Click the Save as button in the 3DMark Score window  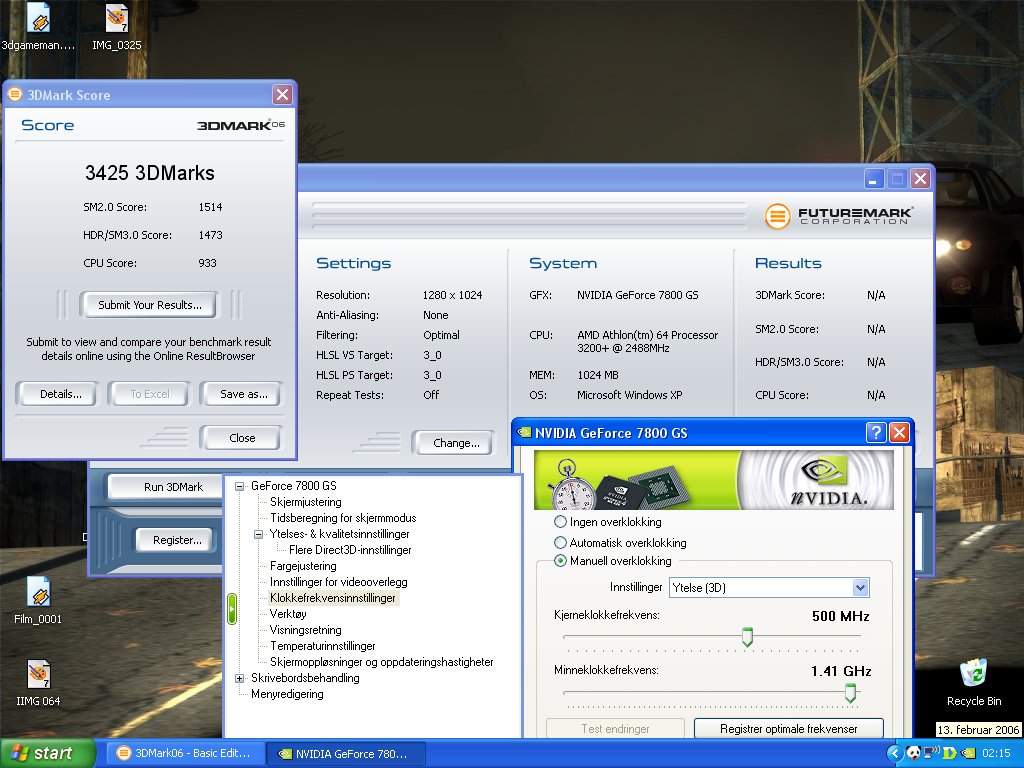tap(244, 394)
